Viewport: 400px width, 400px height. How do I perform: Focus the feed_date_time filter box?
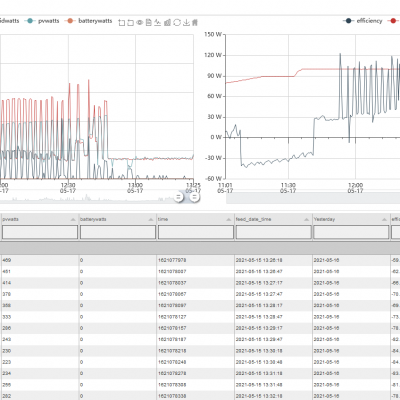click(x=273, y=232)
